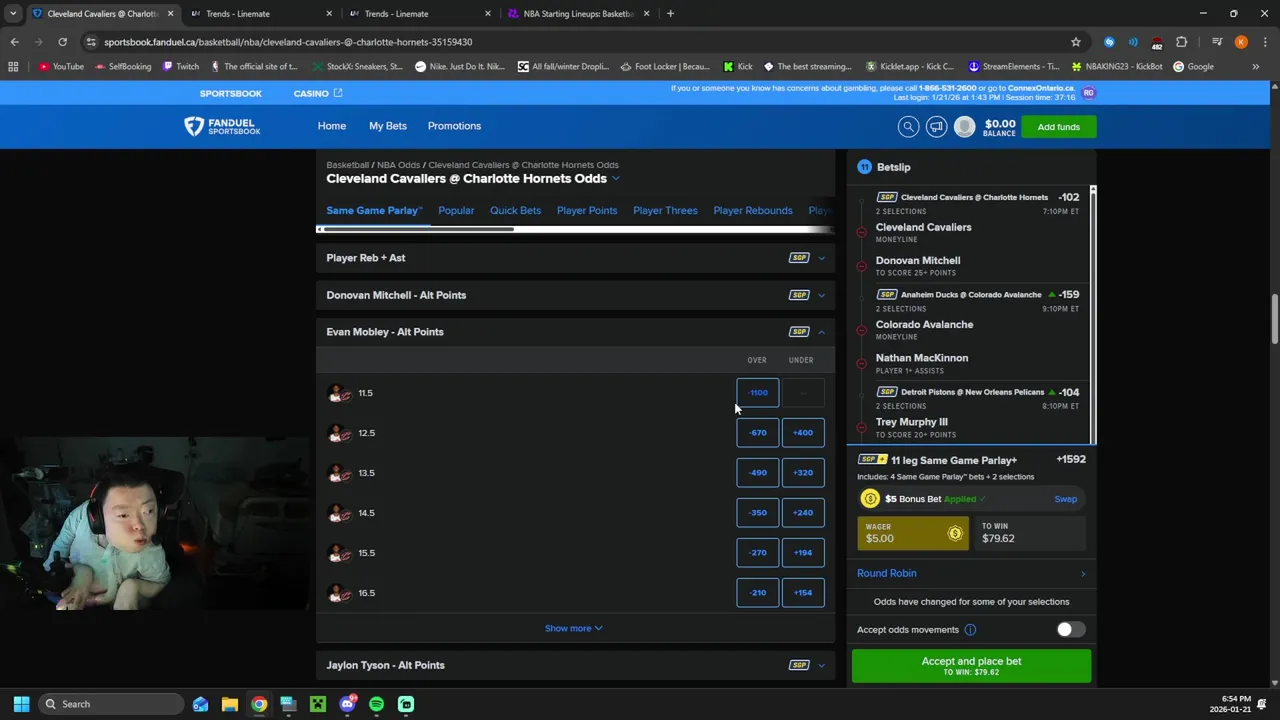The image size is (1280, 720).
Task: Click Swap bonus bet link
Action: click(x=1065, y=499)
